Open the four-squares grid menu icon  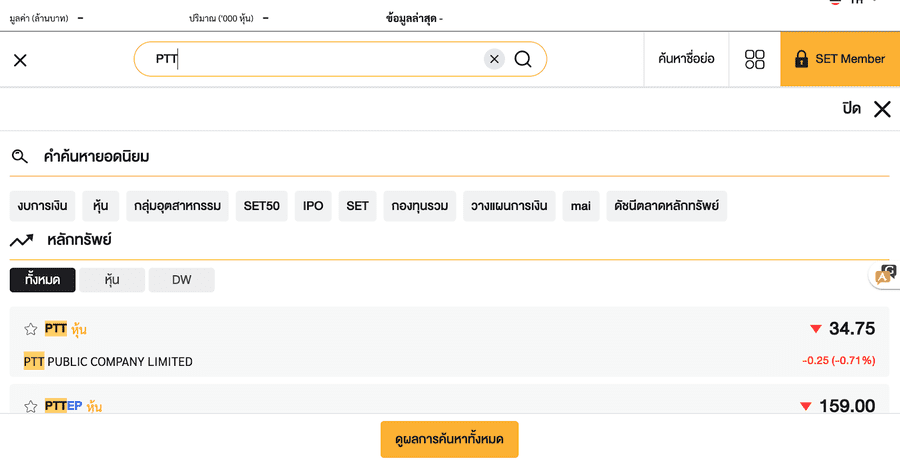pos(755,59)
